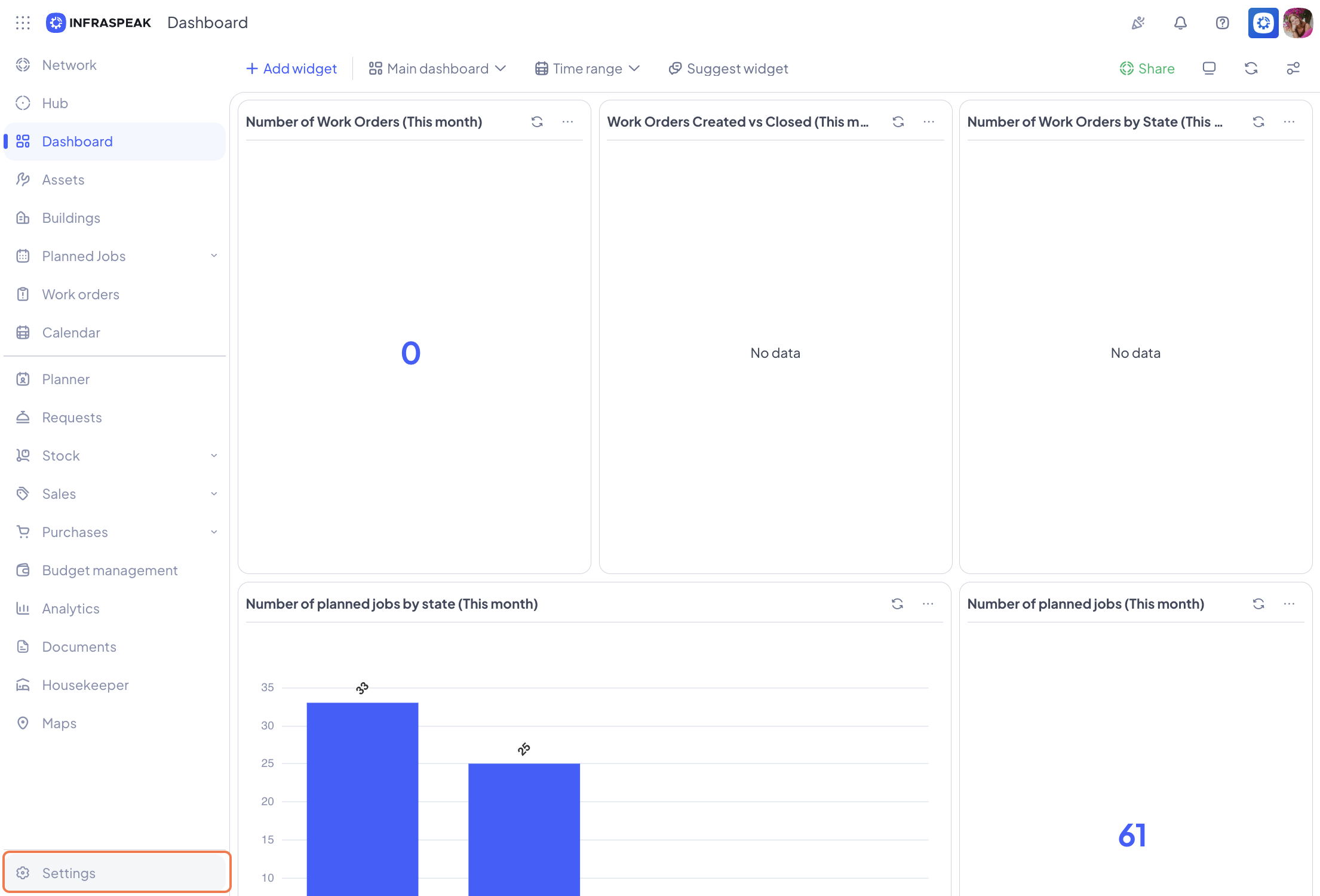1320x896 pixels.
Task: Open Calendar from sidebar
Action: click(115, 333)
